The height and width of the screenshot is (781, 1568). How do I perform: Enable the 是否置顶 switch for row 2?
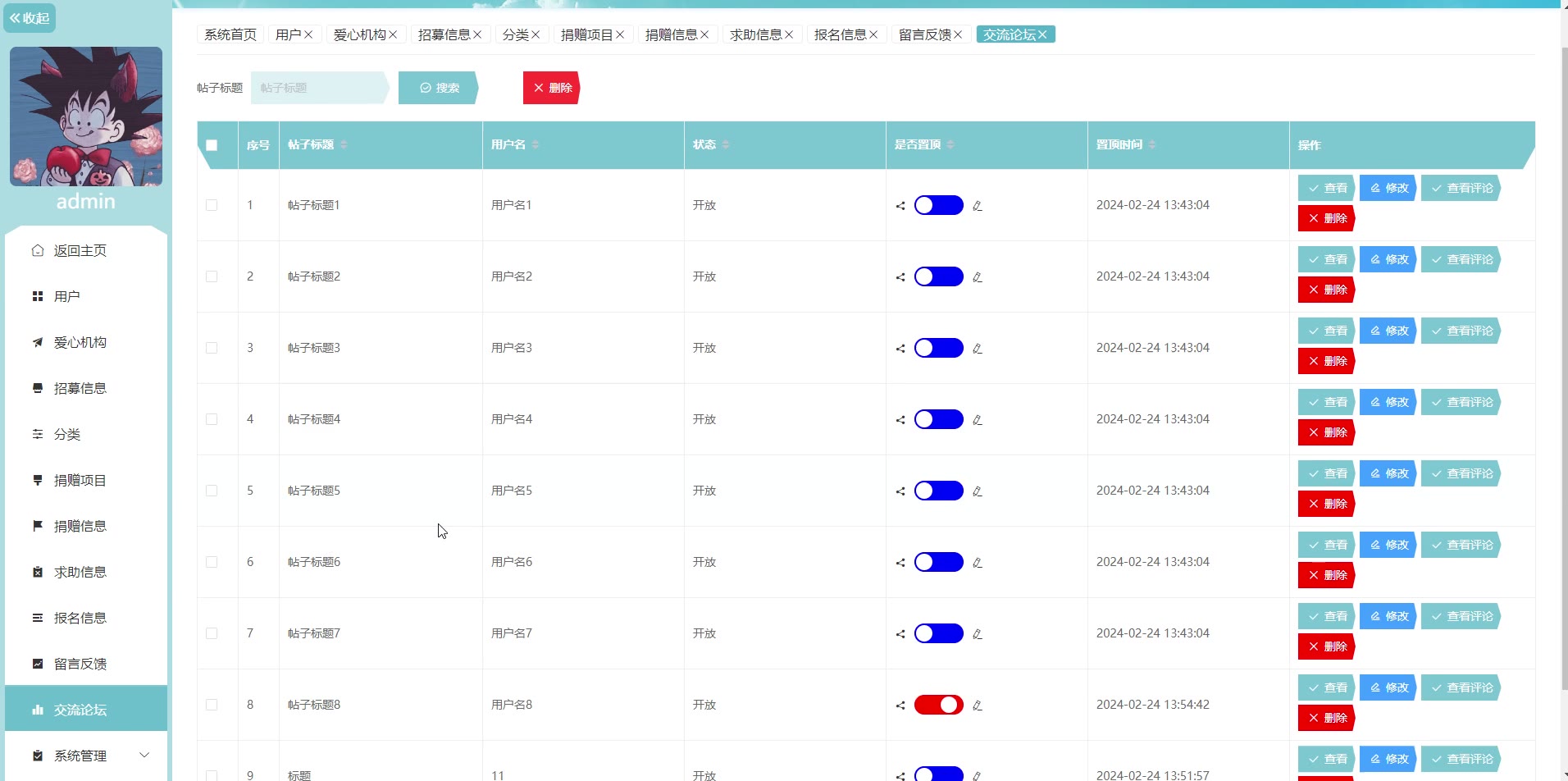[x=938, y=276]
